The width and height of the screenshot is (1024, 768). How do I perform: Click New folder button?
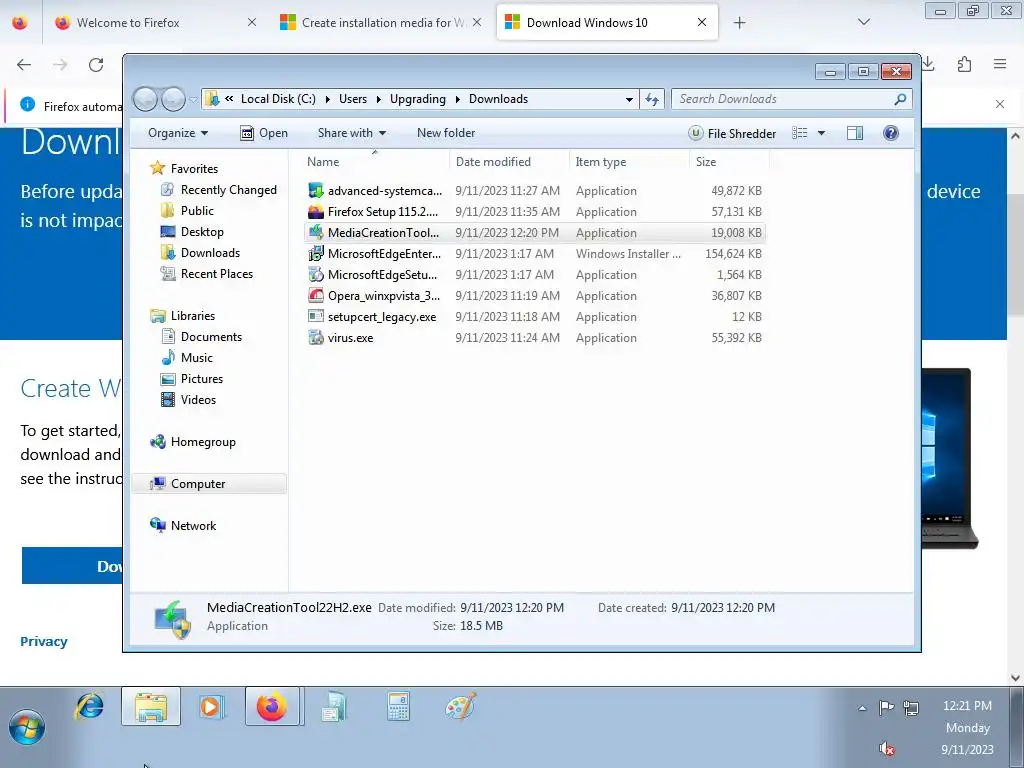coord(446,133)
